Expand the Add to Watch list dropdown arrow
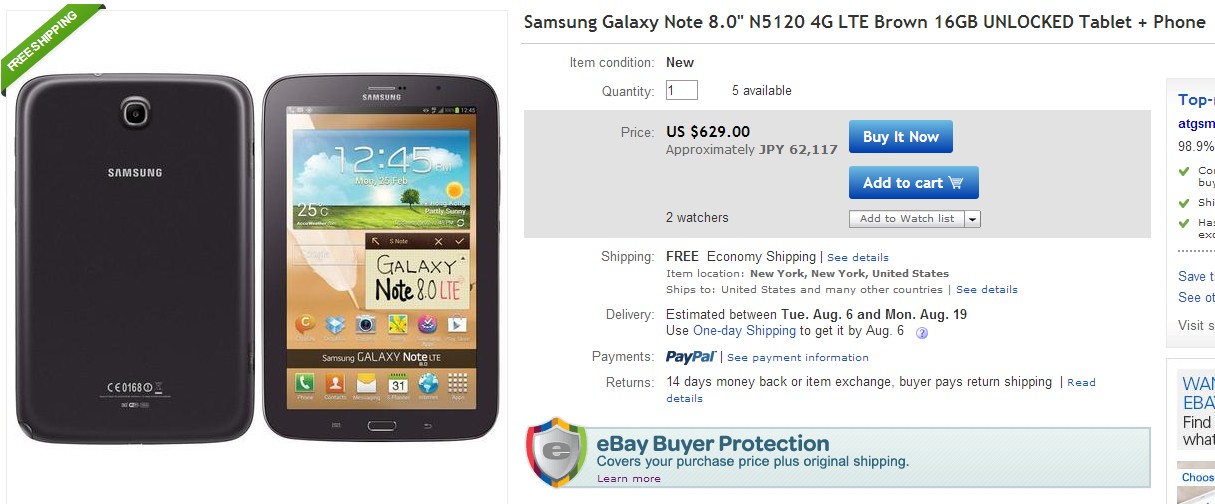 972,219
